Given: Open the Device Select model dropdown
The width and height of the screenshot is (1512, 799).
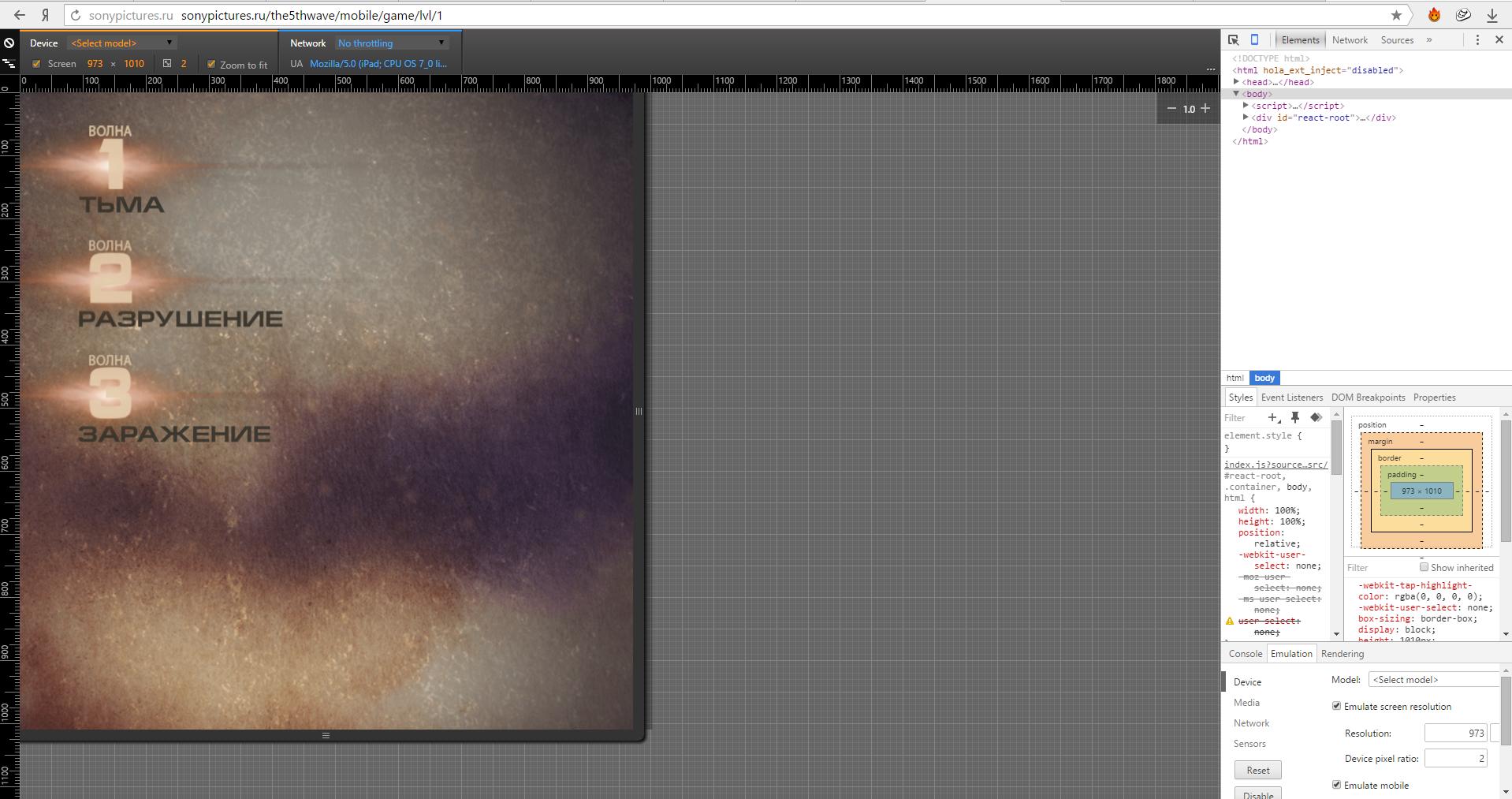Looking at the screenshot, I should pos(121,43).
